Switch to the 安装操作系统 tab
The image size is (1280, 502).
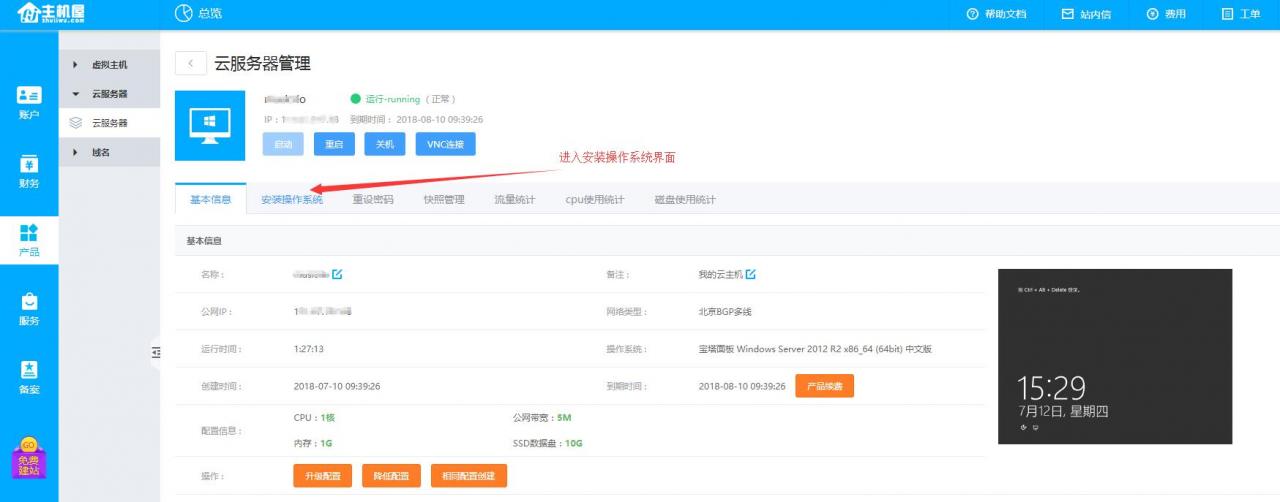point(292,199)
